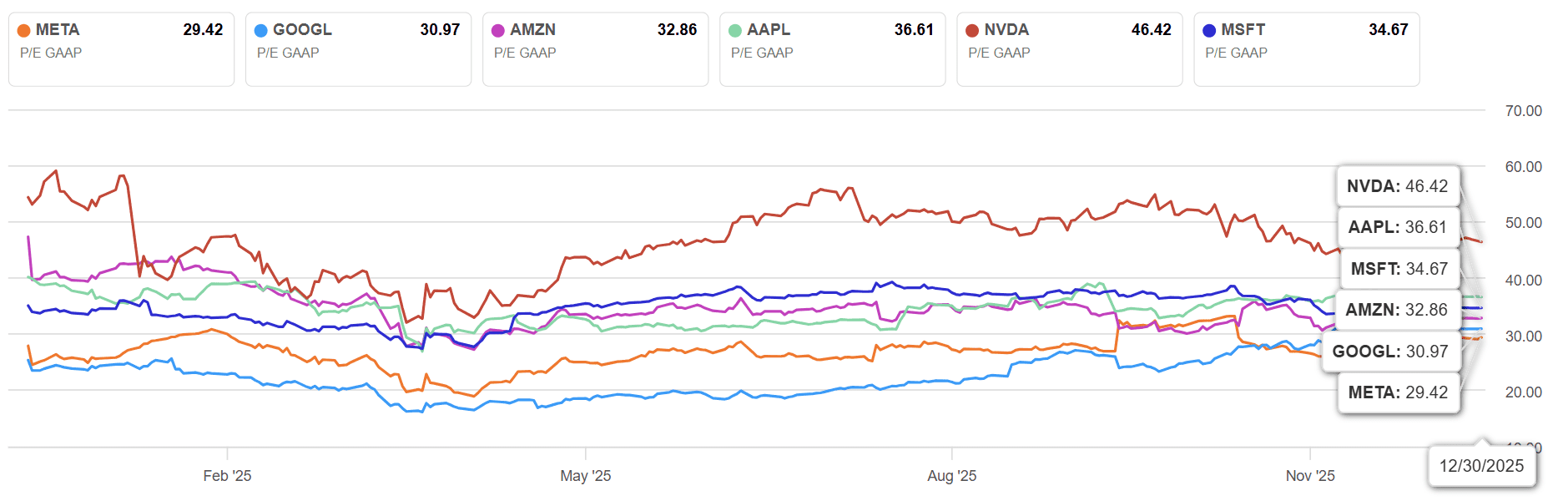Click the MSFT: 34.67 chart tooltip
The image size is (1568, 501).
coord(1398,269)
